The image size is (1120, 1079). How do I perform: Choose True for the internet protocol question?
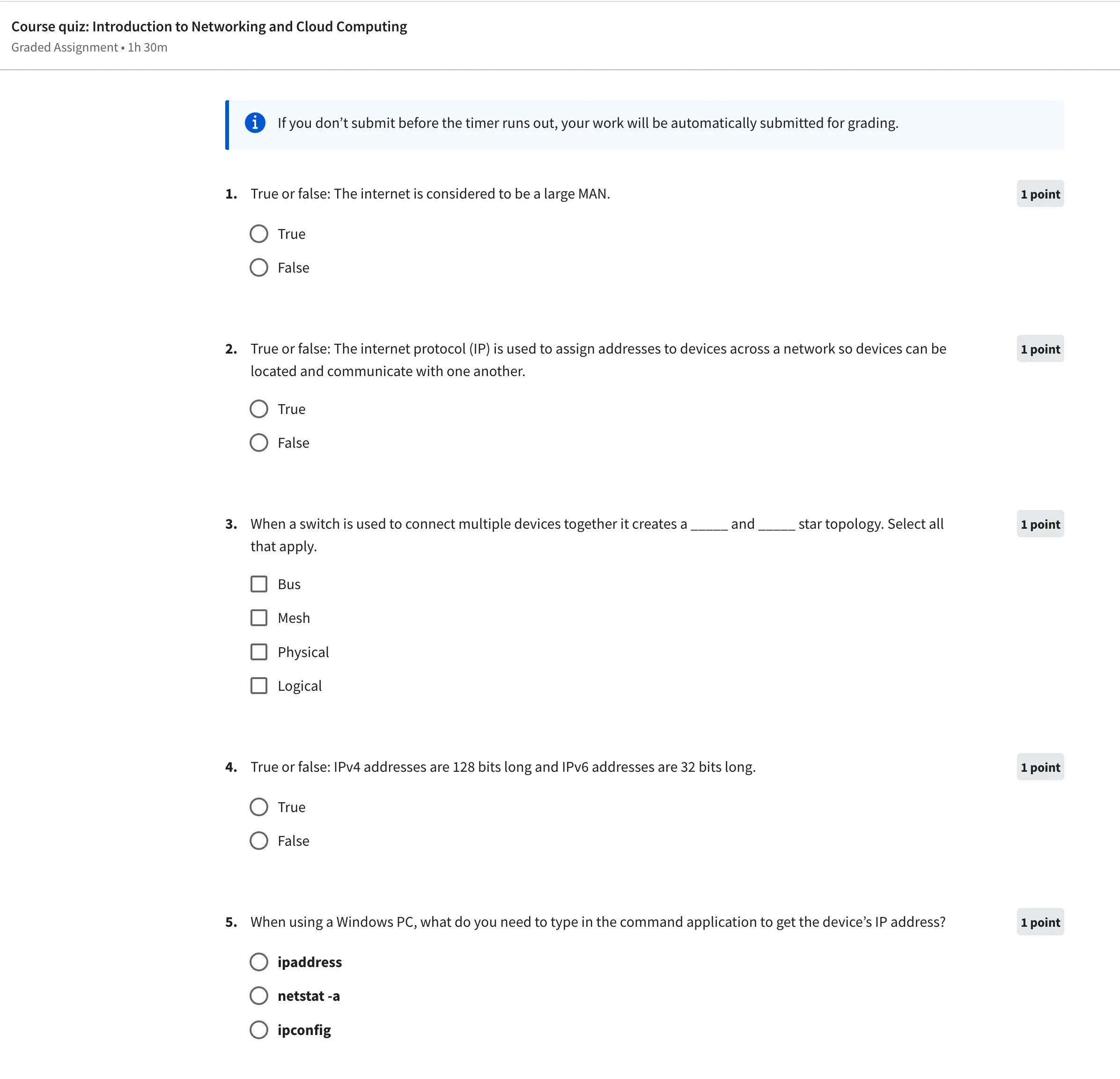pyautogui.click(x=259, y=409)
